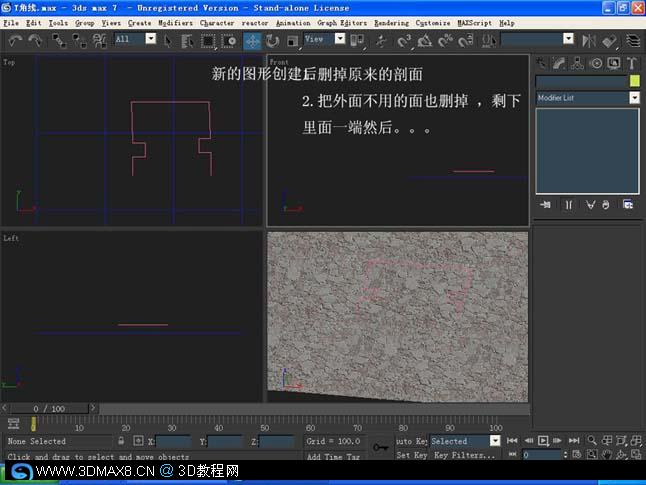
Task: Click the Select by Name icon
Action: [187, 41]
